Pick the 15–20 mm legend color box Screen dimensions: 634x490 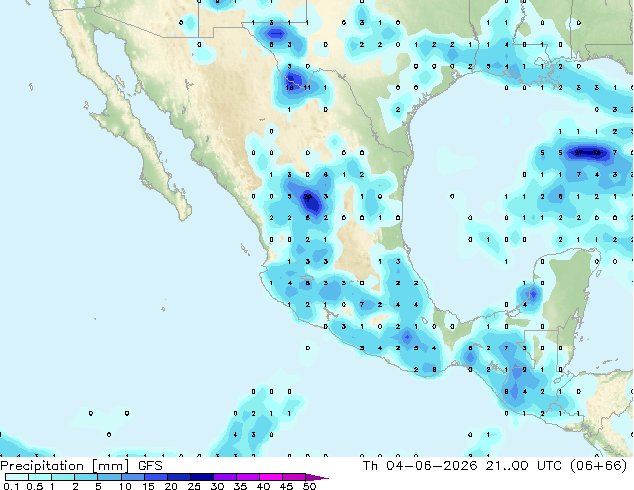tap(156, 477)
